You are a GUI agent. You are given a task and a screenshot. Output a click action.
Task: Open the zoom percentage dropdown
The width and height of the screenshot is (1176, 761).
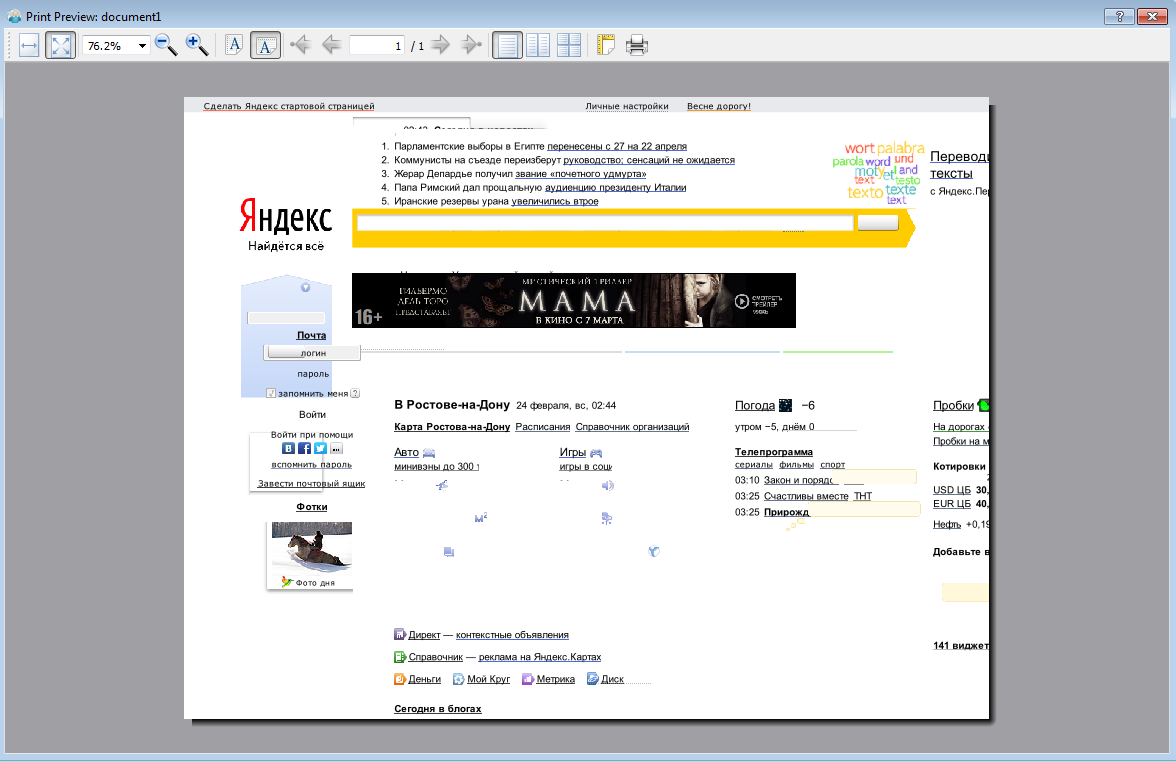142,46
